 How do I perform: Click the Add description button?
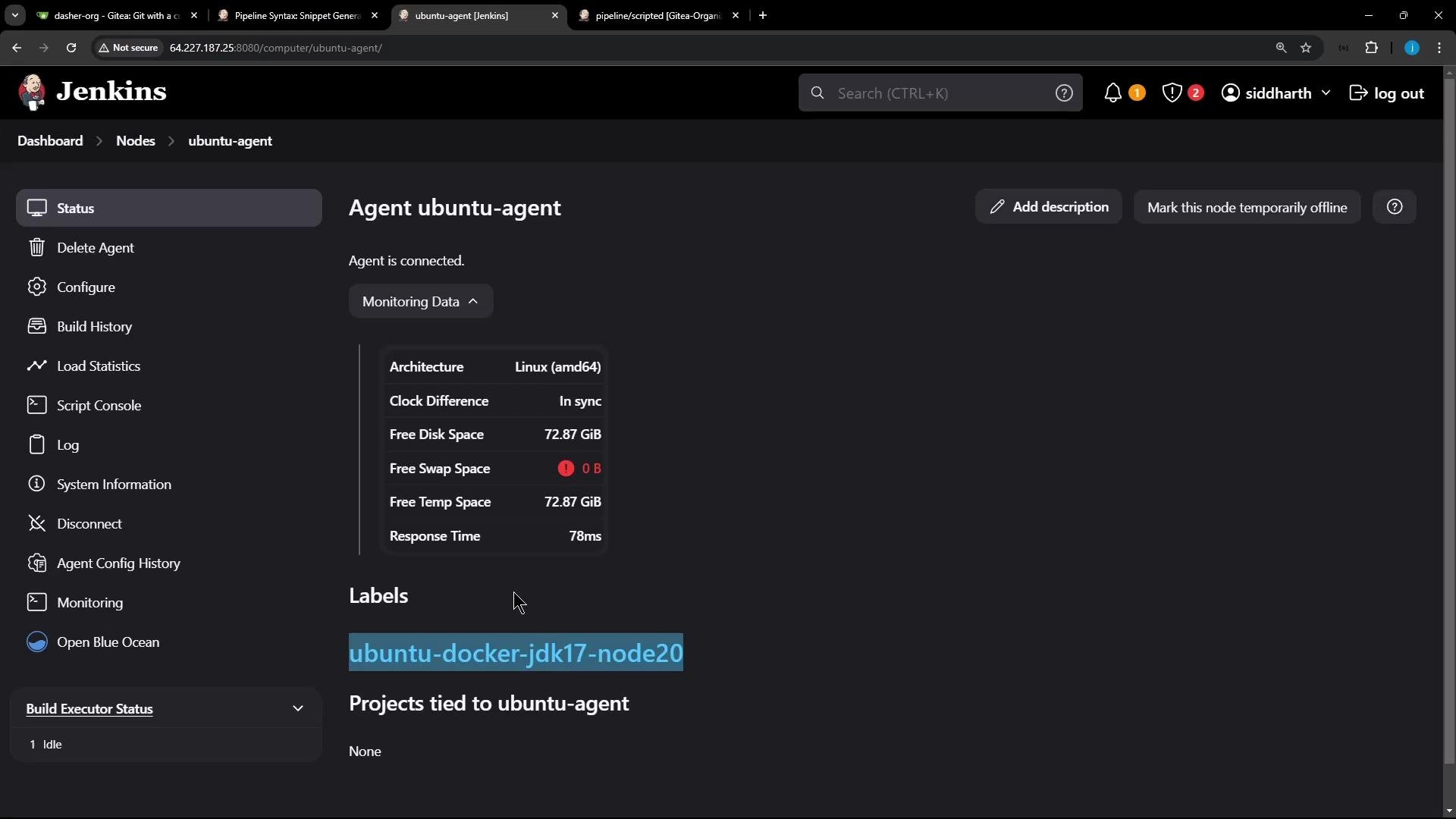[x=1049, y=207]
